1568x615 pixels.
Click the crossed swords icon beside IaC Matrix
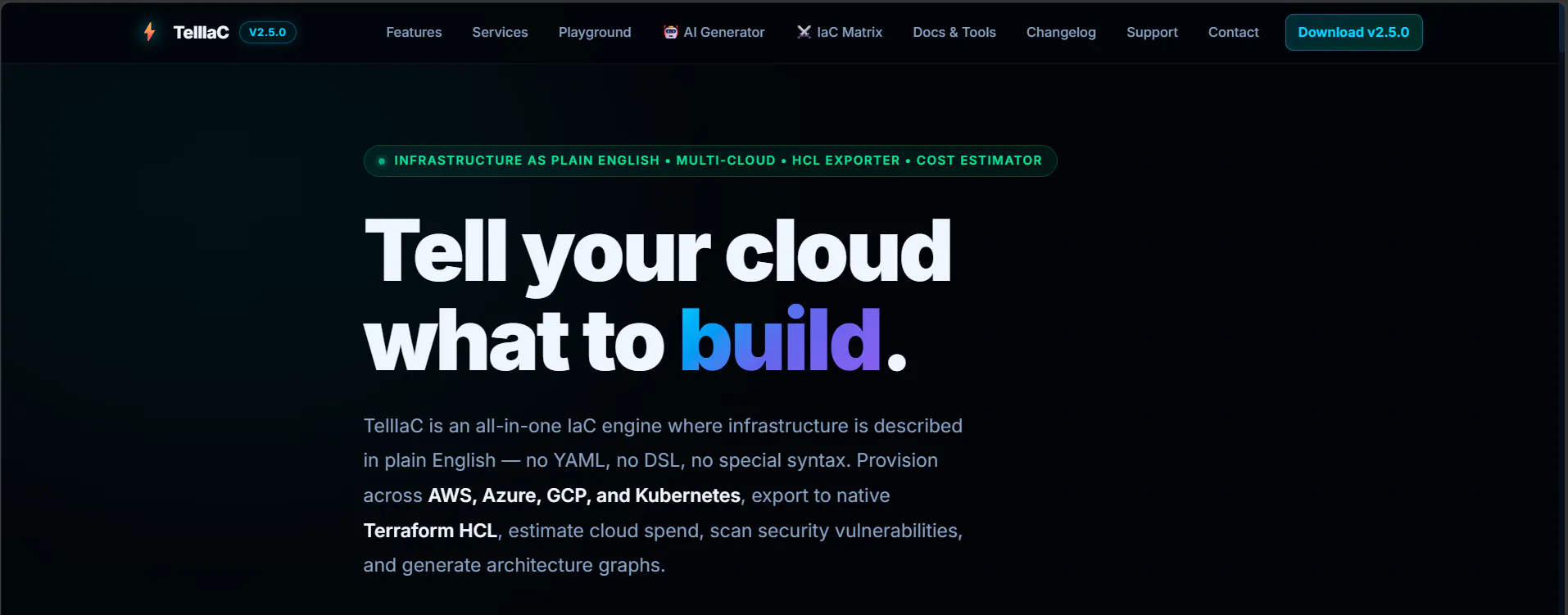[x=804, y=32]
